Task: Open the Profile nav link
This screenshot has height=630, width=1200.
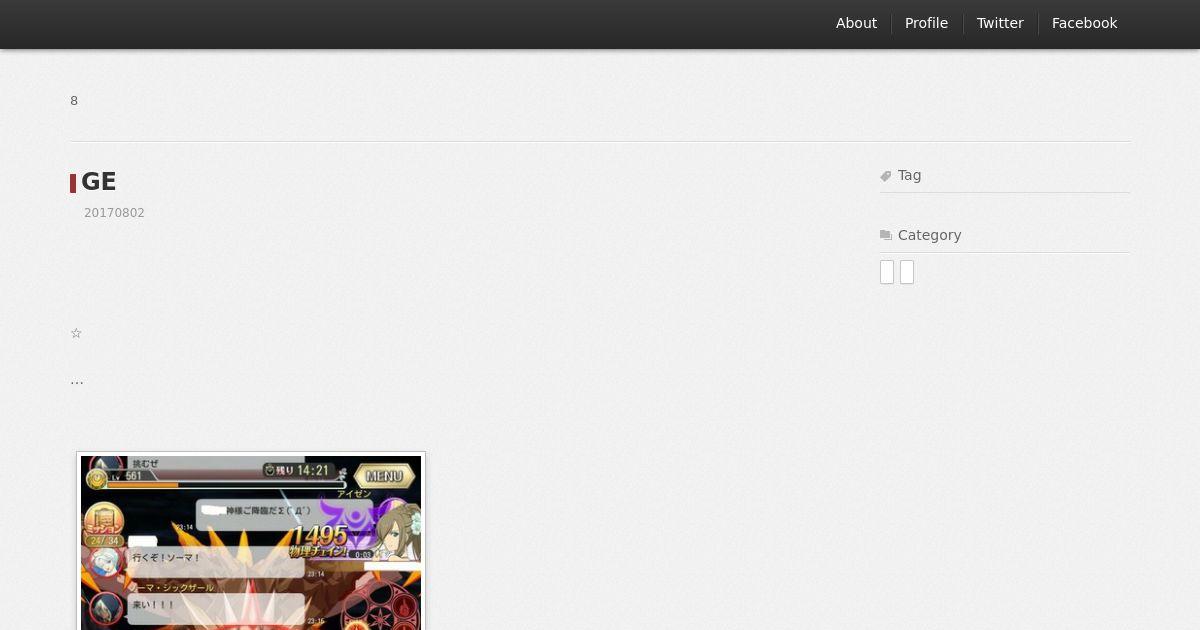Action: click(x=926, y=23)
